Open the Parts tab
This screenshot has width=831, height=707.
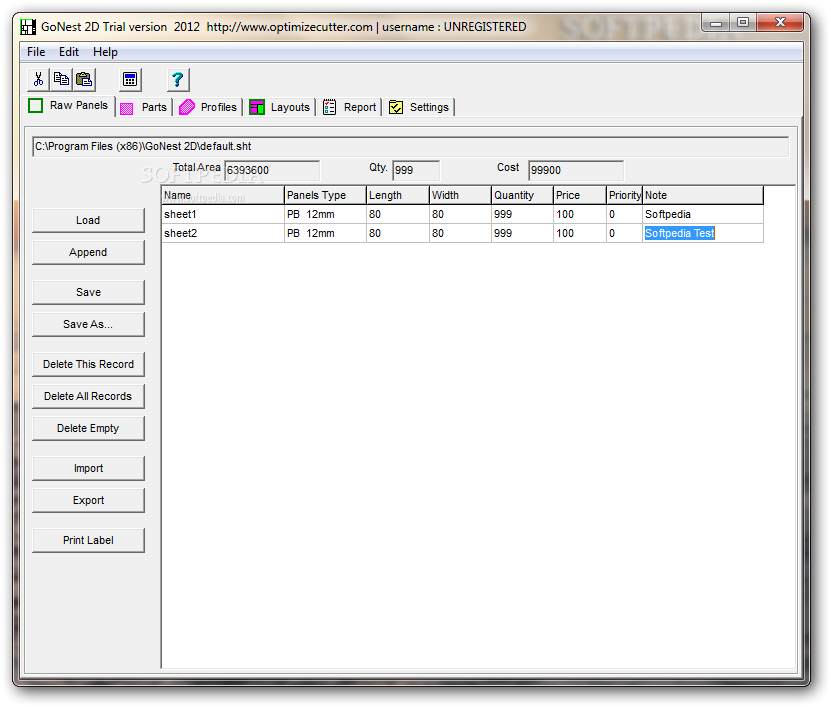click(x=144, y=107)
